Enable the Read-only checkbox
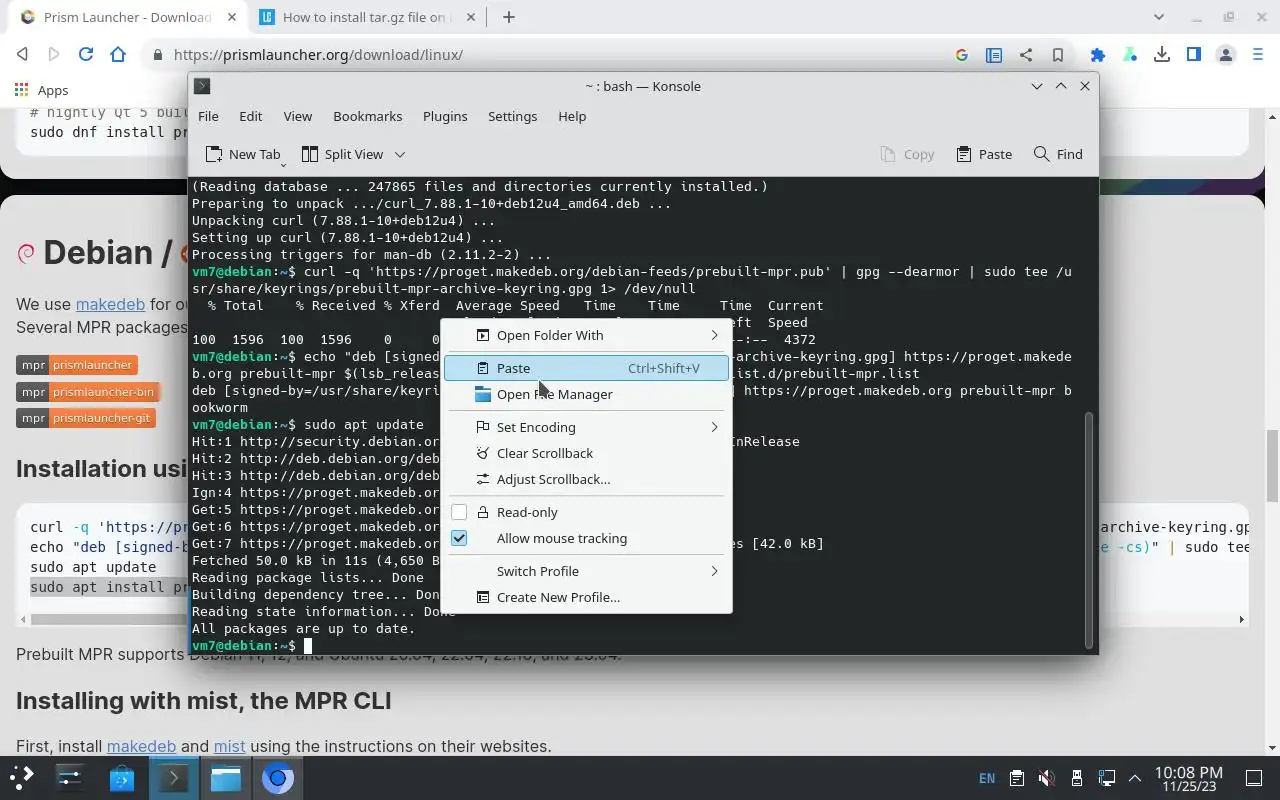This screenshot has width=1280, height=800. point(459,512)
